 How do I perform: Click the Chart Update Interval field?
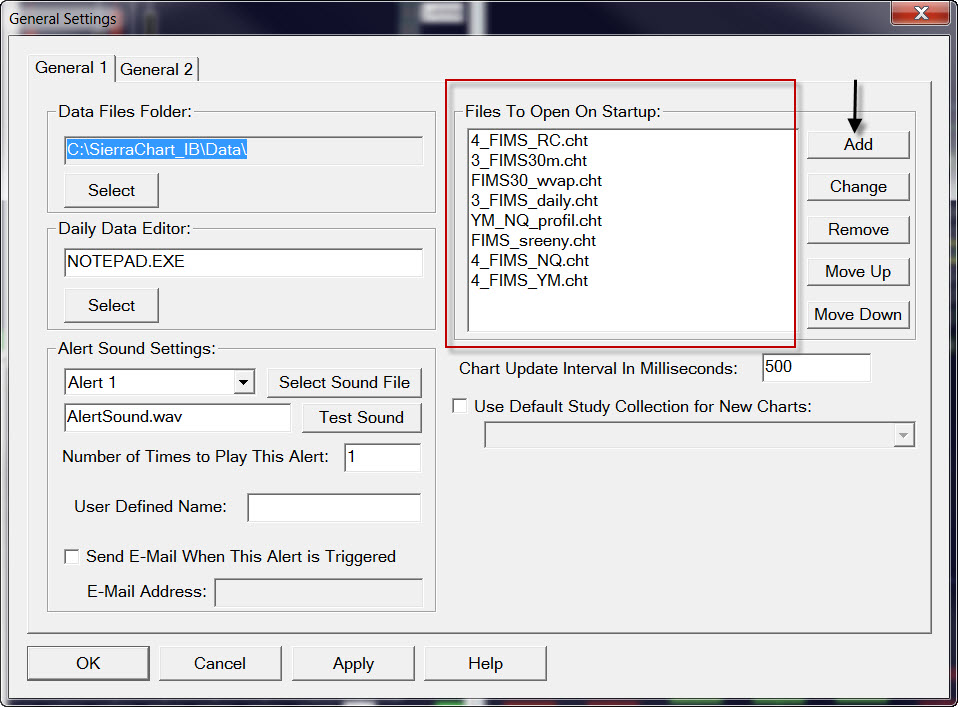pos(816,367)
